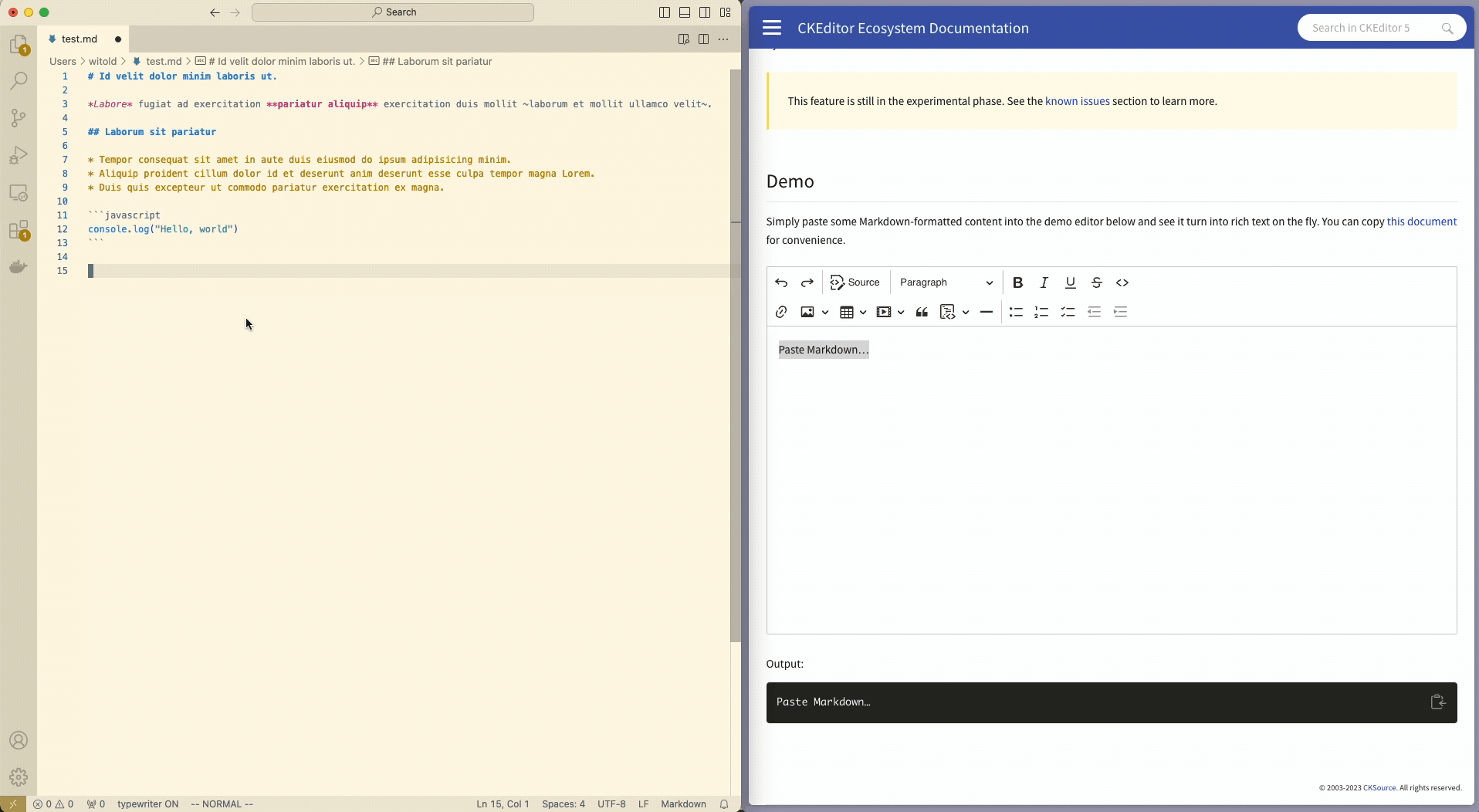Open the Extensions sidebar panel
The image size is (1479, 812).
[x=19, y=230]
